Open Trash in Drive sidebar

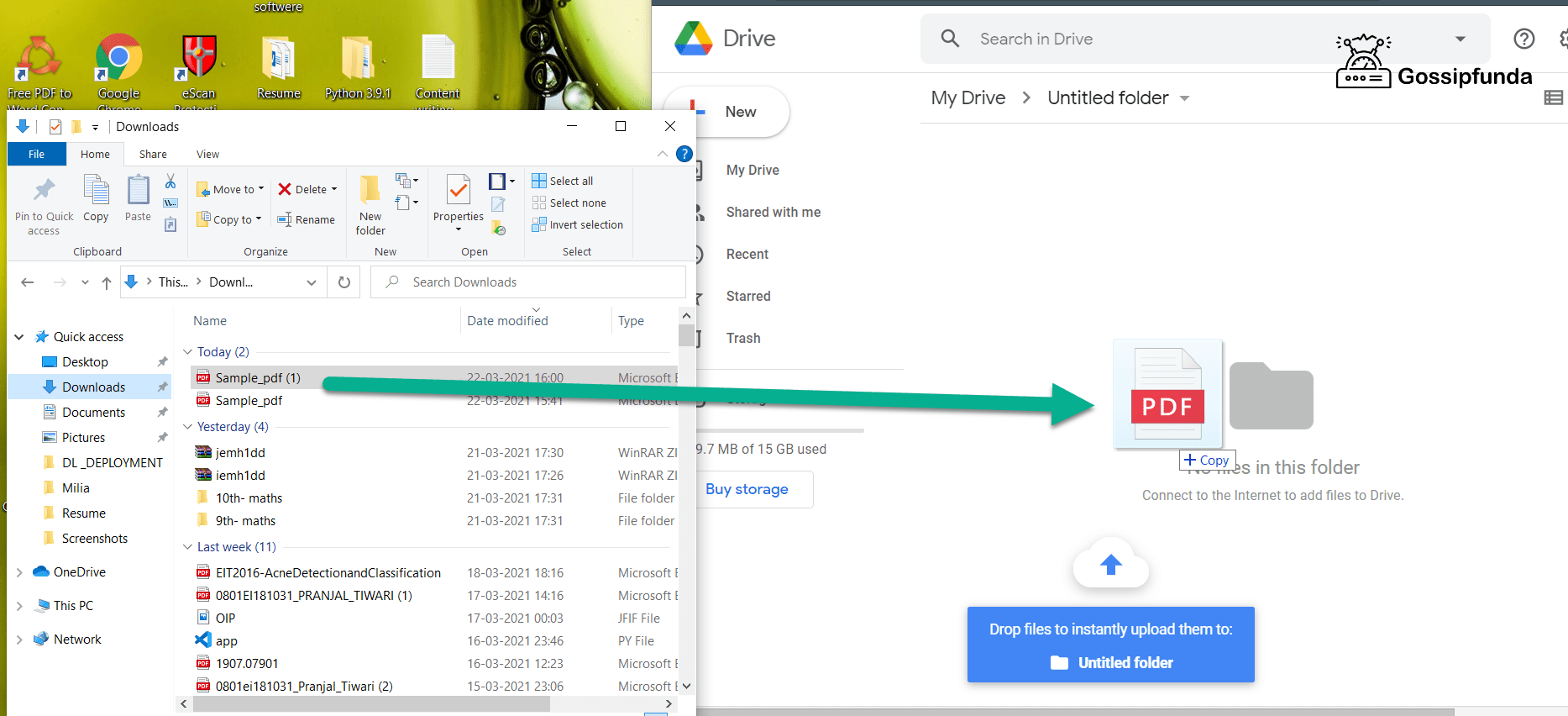tap(743, 339)
